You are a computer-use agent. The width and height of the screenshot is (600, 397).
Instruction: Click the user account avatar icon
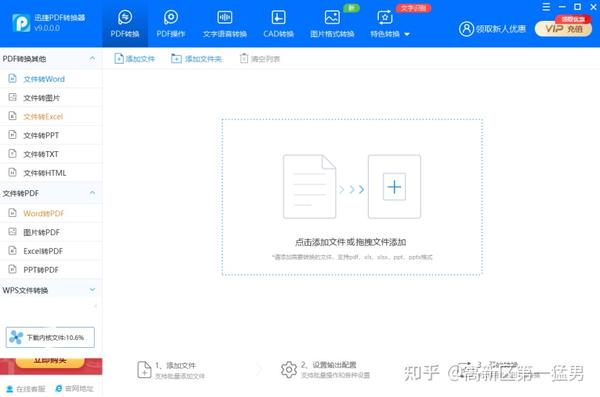click(x=466, y=29)
